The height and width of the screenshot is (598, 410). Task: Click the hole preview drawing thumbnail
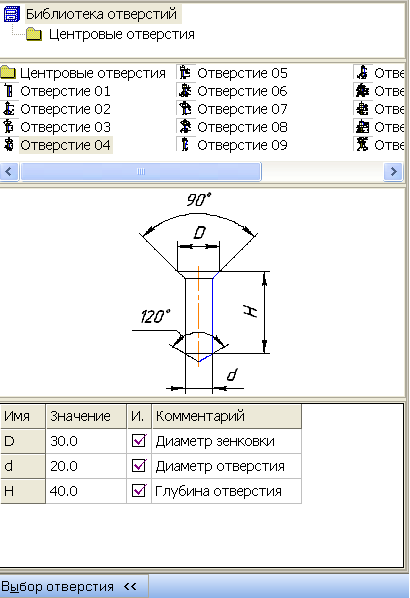pyautogui.click(x=201, y=293)
